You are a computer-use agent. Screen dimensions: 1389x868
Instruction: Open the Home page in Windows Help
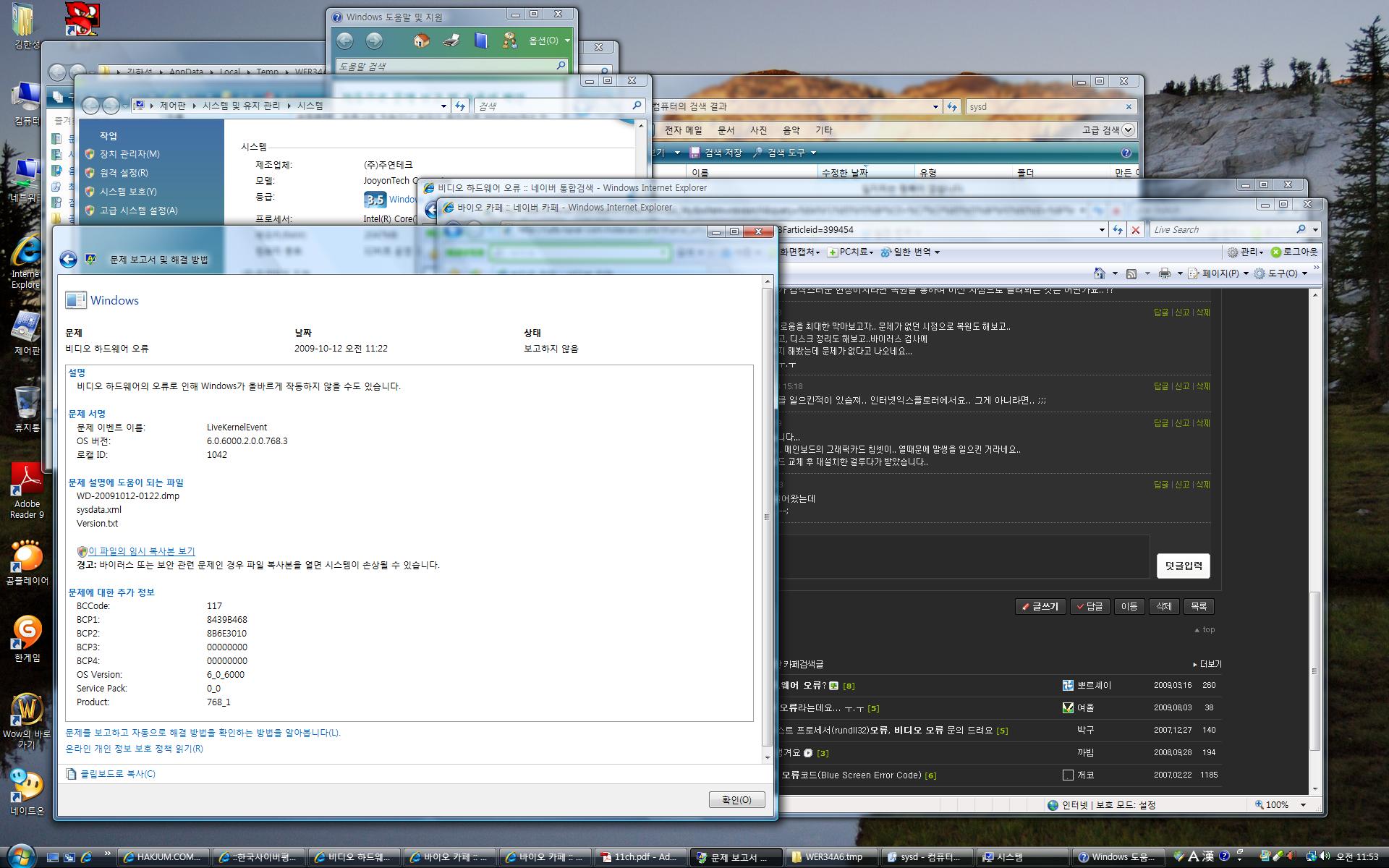(421, 41)
